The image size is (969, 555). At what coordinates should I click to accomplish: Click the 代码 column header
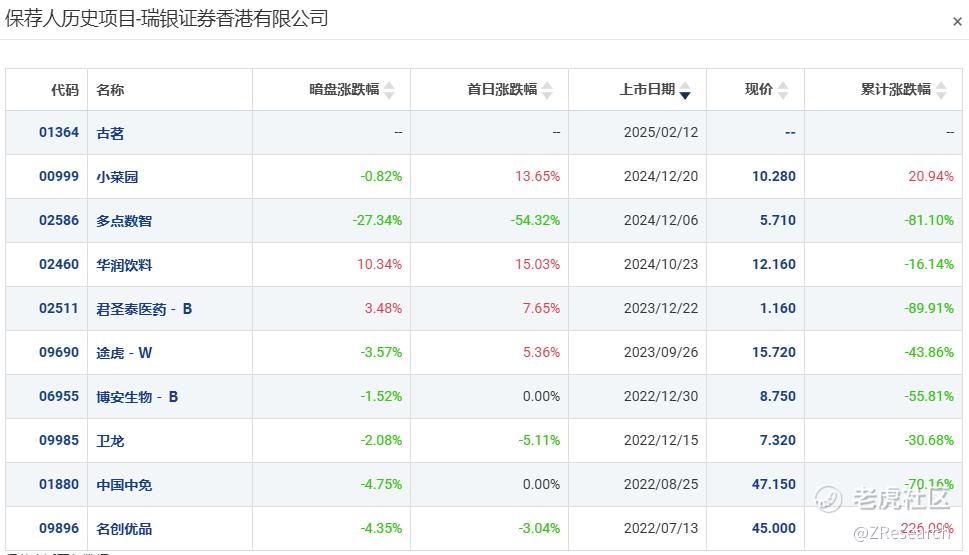[x=65, y=90]
